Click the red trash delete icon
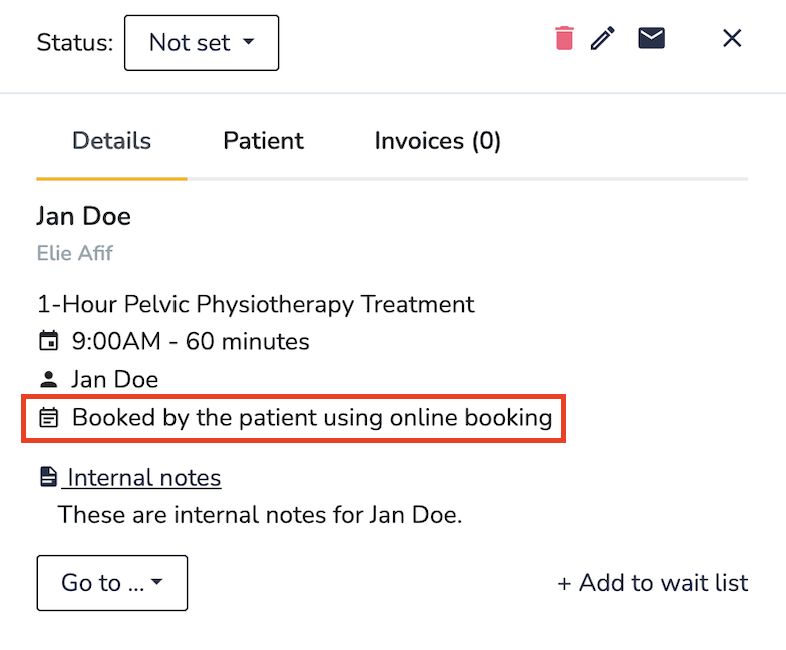 (x=565, y=39)
